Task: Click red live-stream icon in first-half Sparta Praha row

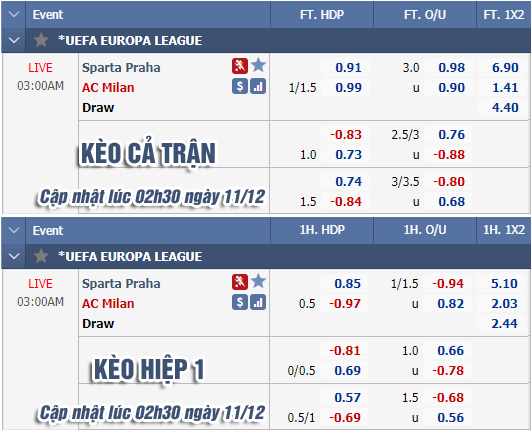Action: point(240,282)
